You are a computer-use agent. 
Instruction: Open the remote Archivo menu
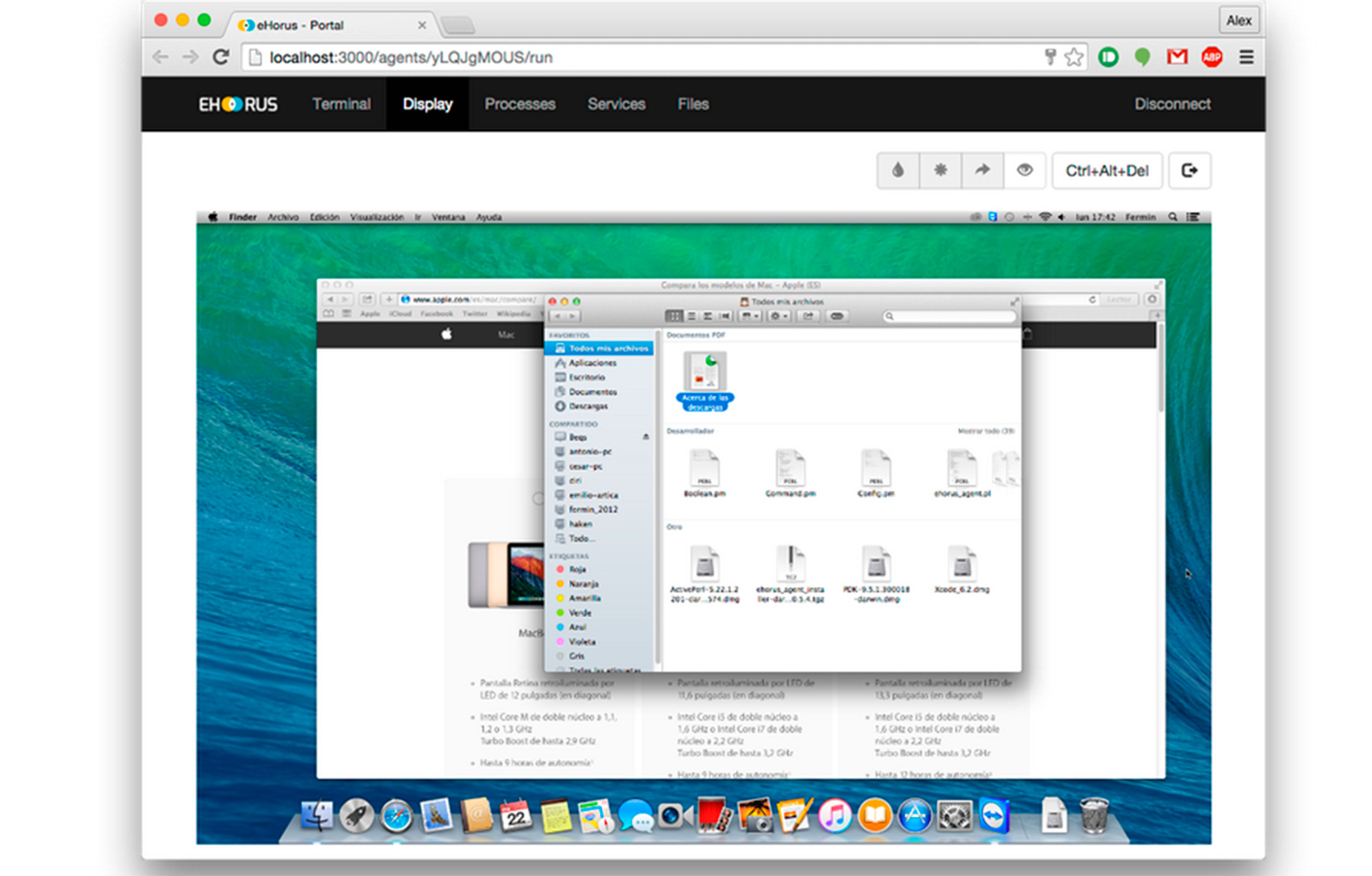coord(283,217)
